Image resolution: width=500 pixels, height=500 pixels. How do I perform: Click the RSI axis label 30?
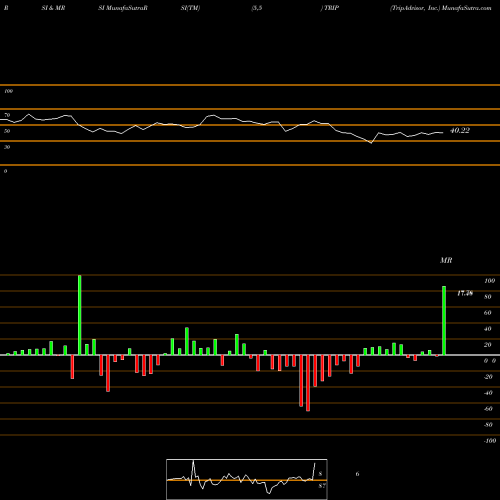tap(7, 147)
